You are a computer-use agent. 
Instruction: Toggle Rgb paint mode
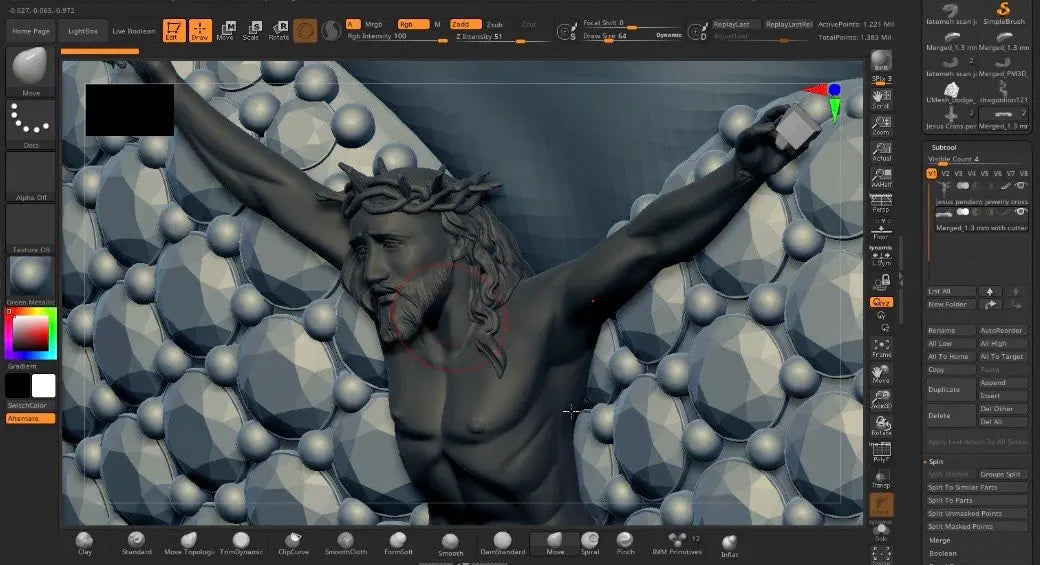click(x=413, y=25)
